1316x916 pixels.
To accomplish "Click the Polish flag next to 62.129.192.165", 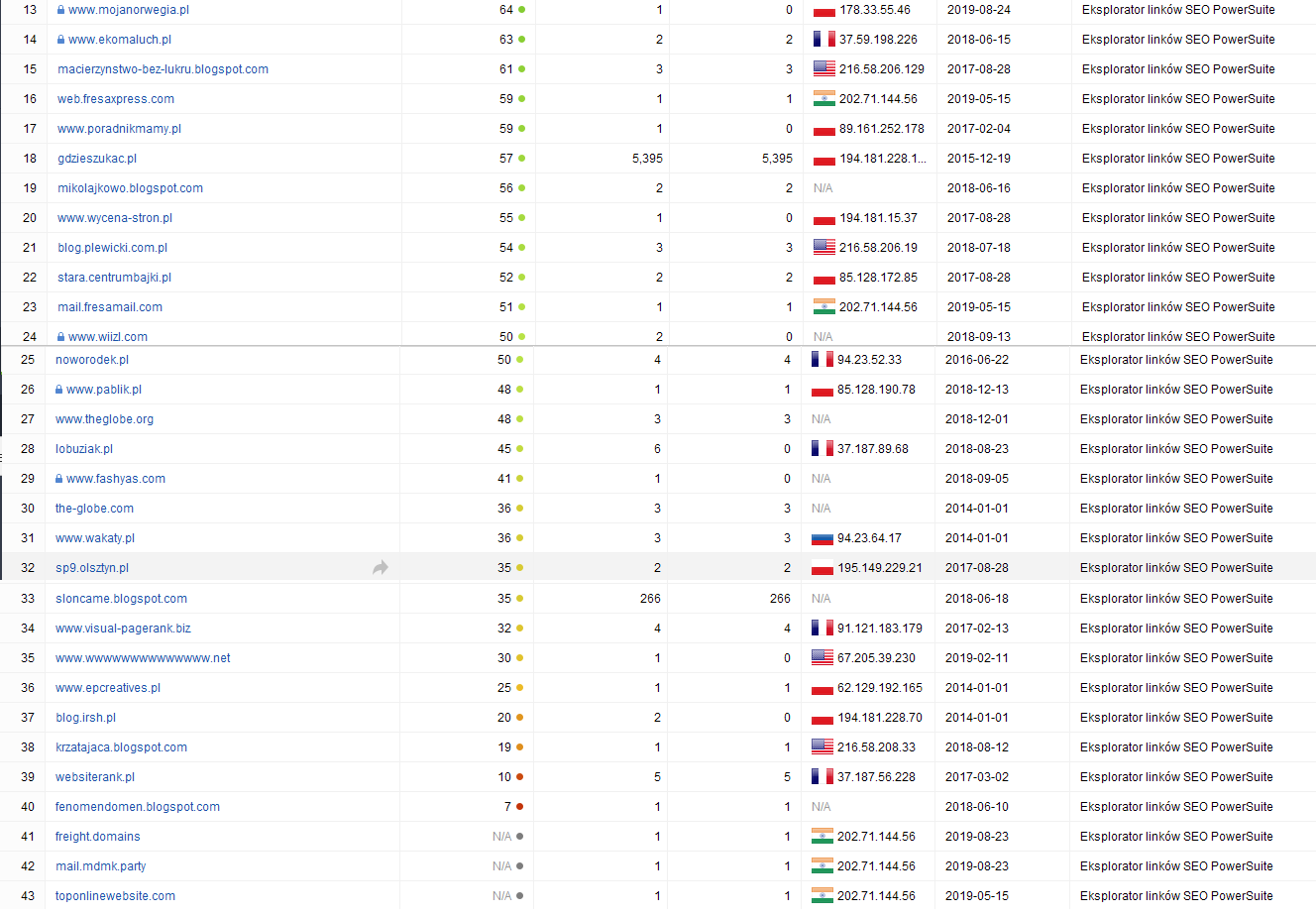I will click(x=822, y=688).
